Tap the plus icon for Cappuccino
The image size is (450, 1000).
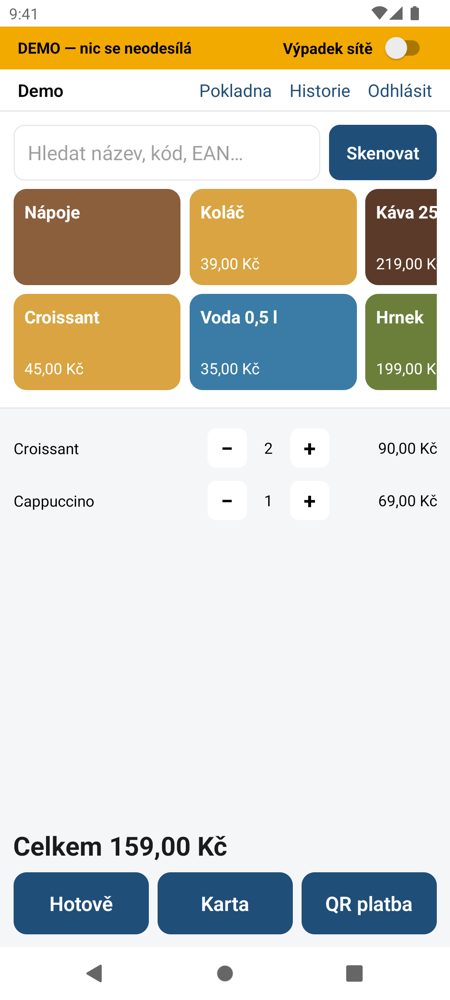pyautogui.click(x=310, y=501)
